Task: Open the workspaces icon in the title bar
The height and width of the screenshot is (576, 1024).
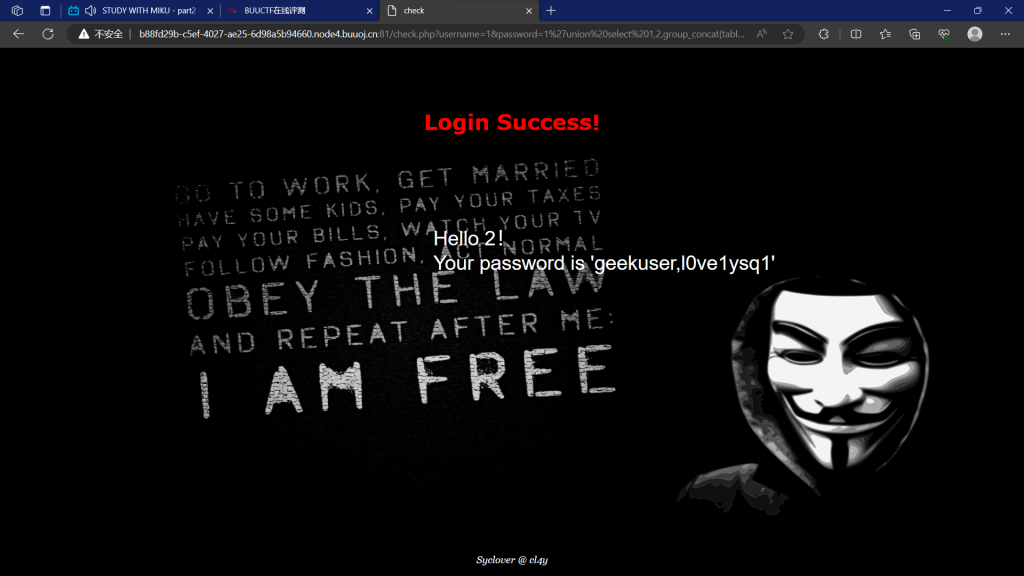Action: click(18, 10)
